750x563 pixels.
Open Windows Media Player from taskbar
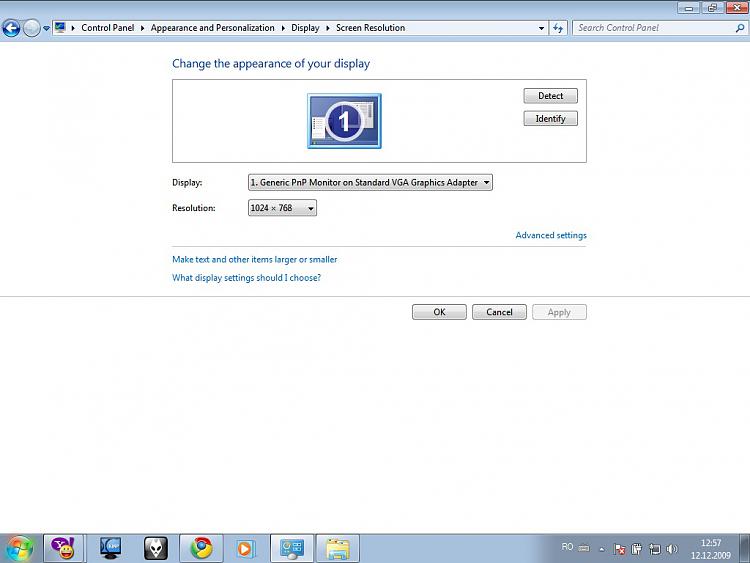[x=245, y=548]
